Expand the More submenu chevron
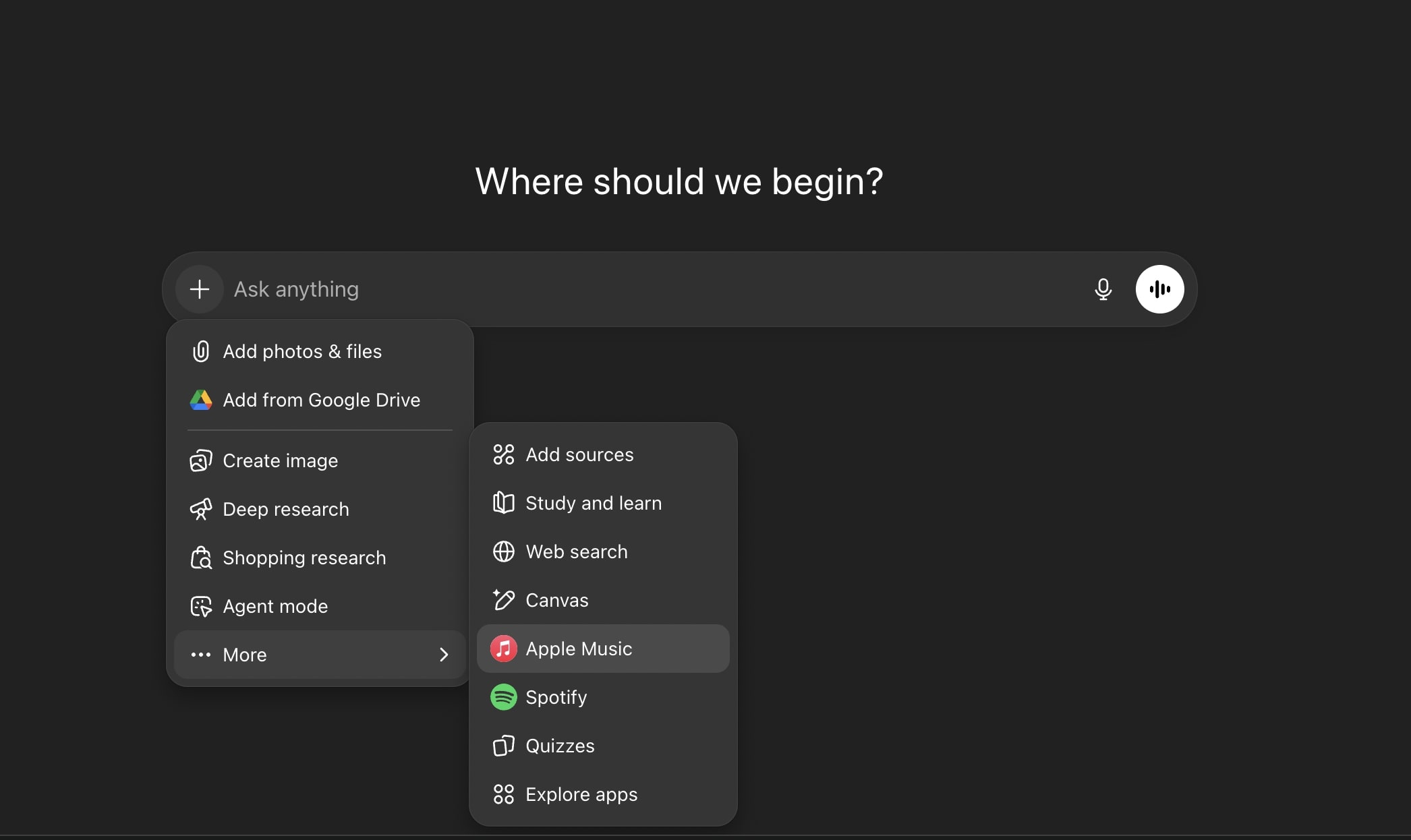 click(443, 655)
